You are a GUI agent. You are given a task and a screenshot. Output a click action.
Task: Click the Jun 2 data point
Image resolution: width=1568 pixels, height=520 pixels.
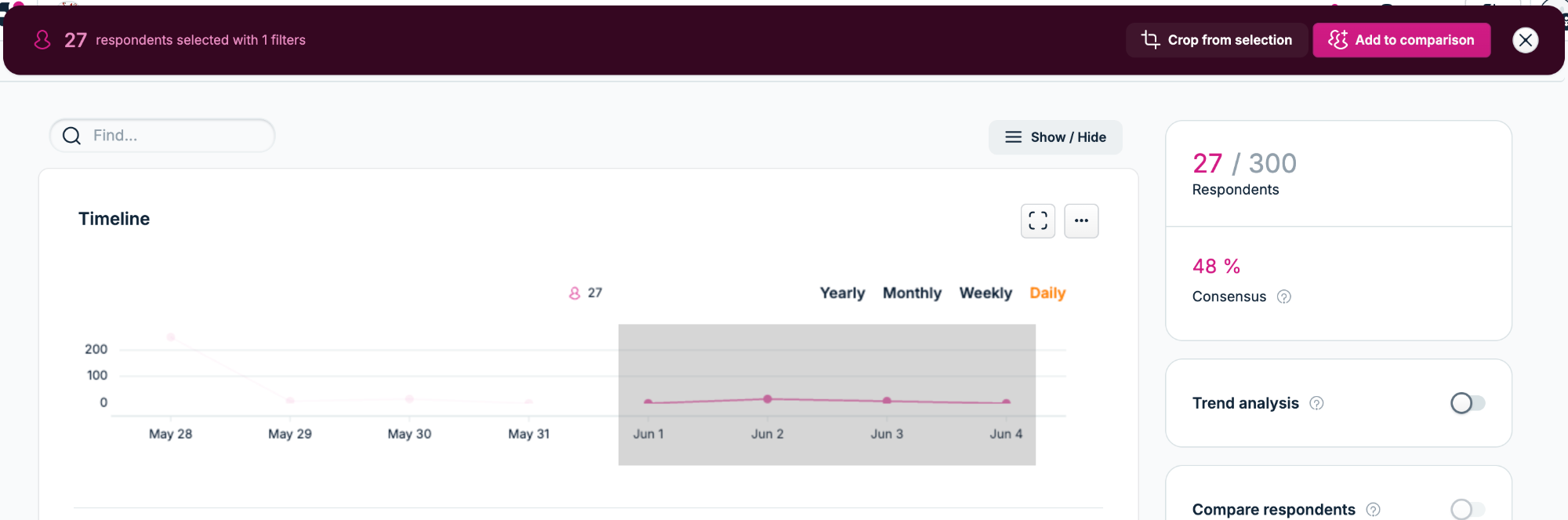pyautogui.click(x=768, y=399)
